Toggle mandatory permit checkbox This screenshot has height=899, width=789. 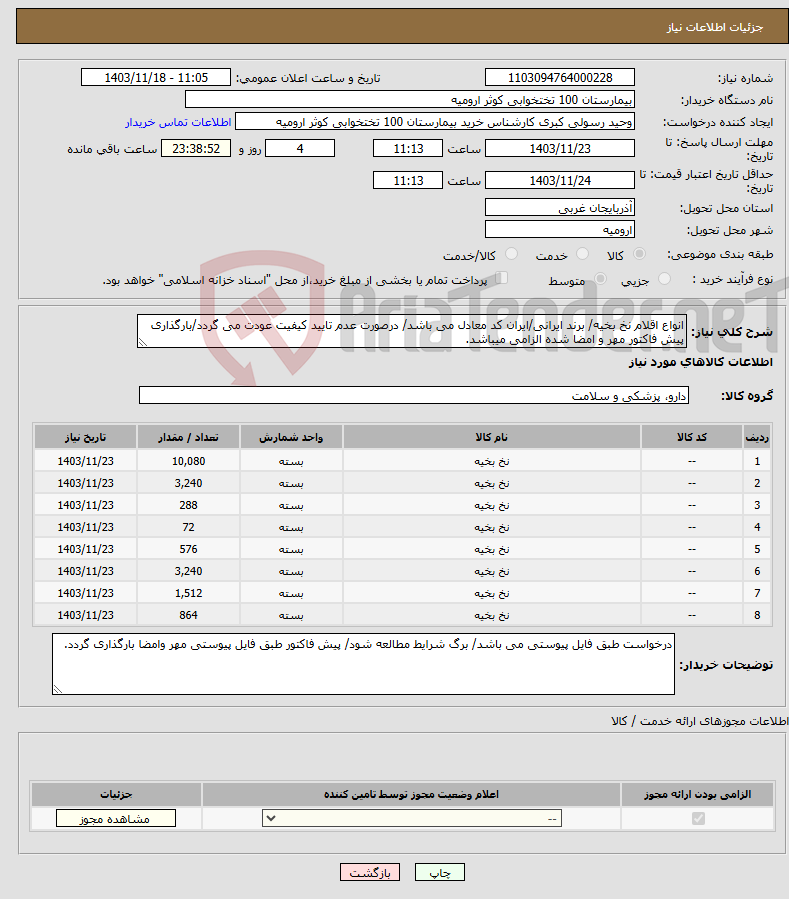tap(698, 818)
